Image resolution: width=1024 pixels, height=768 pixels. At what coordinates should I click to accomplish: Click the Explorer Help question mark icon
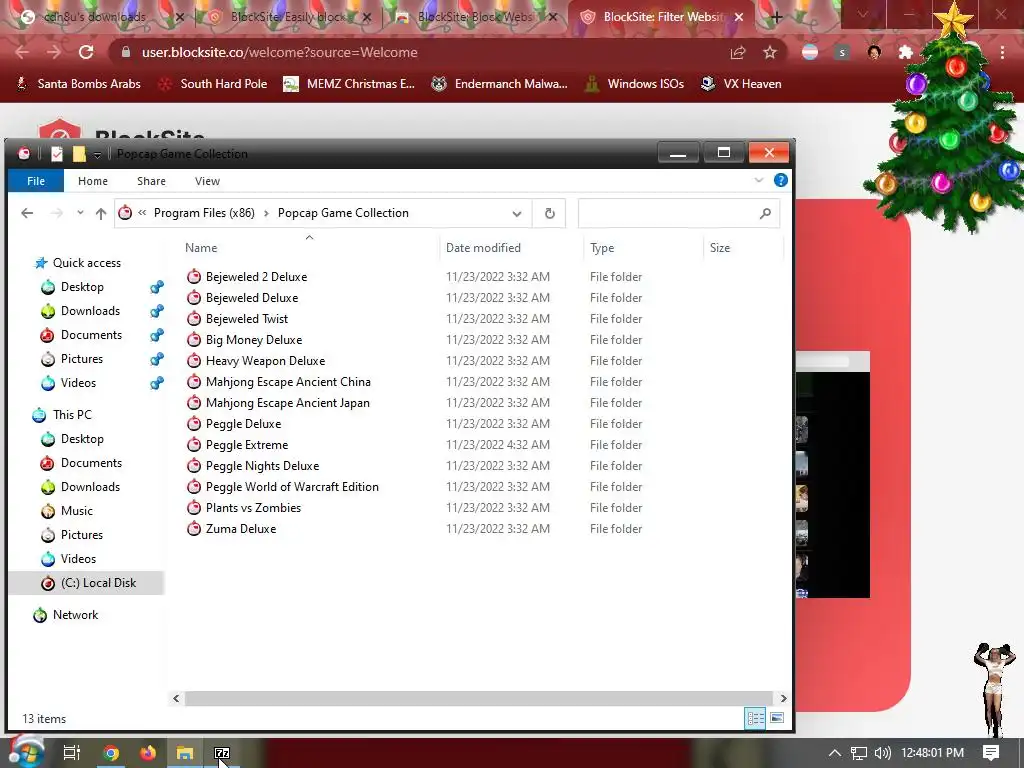[780, 180]
